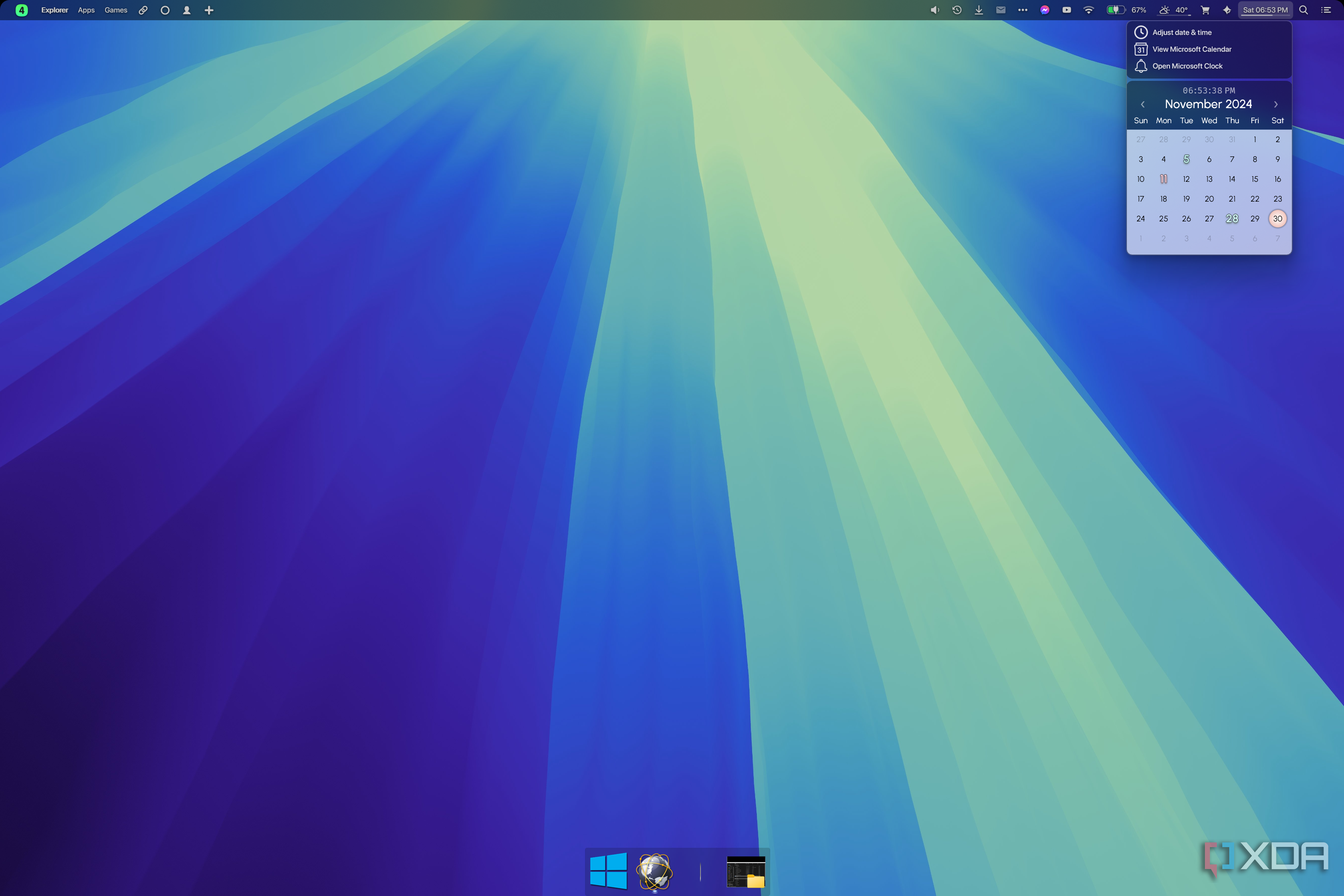The image size is (1344, 896).
Task: Click the YouTube icon in top bar
Action: click(x=1066, y=10)
